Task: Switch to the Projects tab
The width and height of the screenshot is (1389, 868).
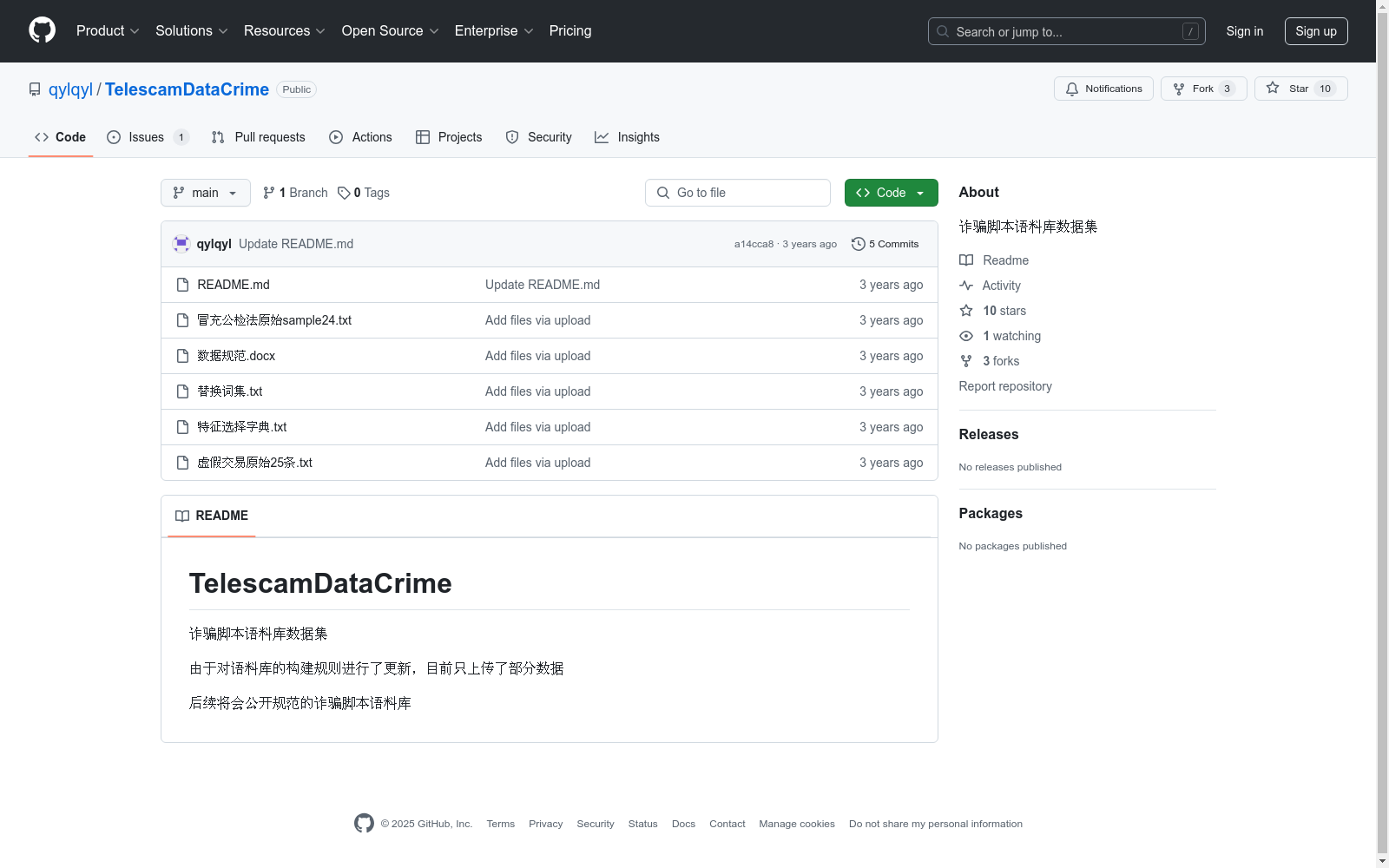Action: click(x=449, y=137)
